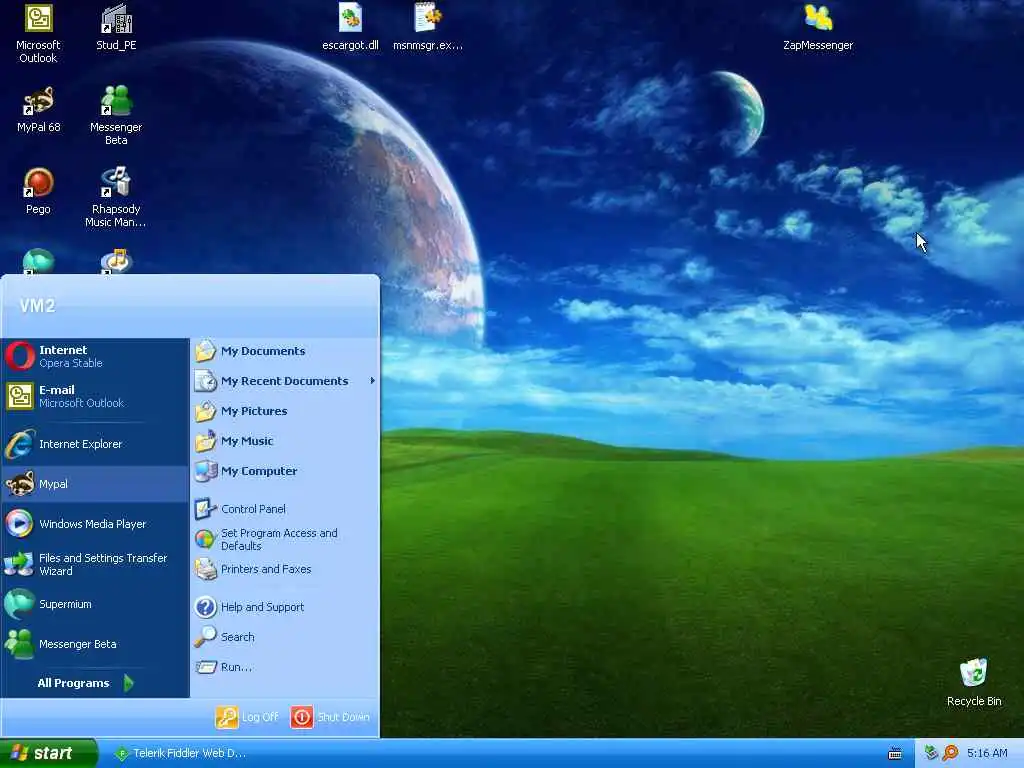1024x768 pixels.
Task: Select Messenger Beta desktop shortcut
Action: 116,116
